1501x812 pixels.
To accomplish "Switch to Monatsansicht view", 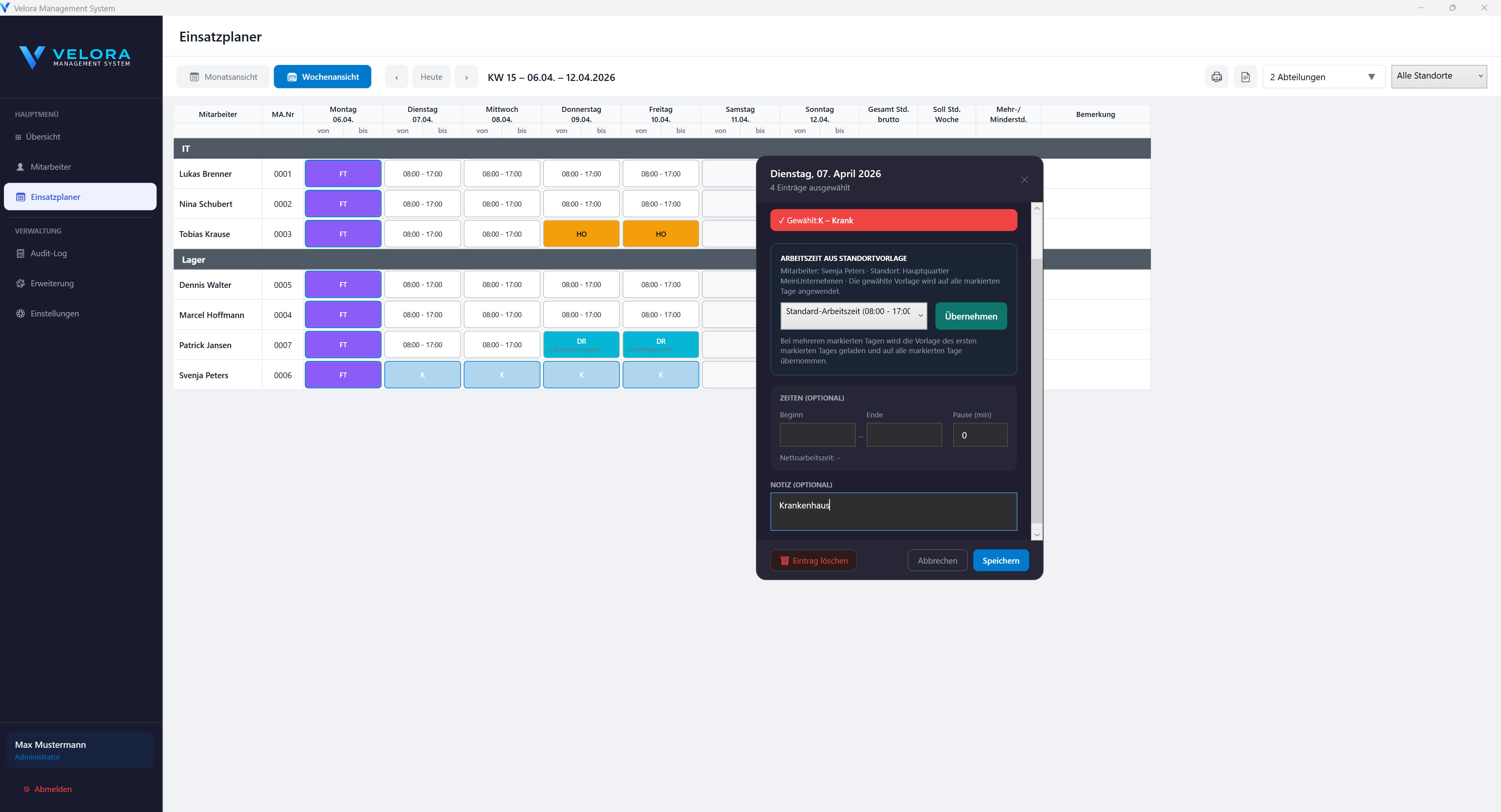I will tap(223, 77).
